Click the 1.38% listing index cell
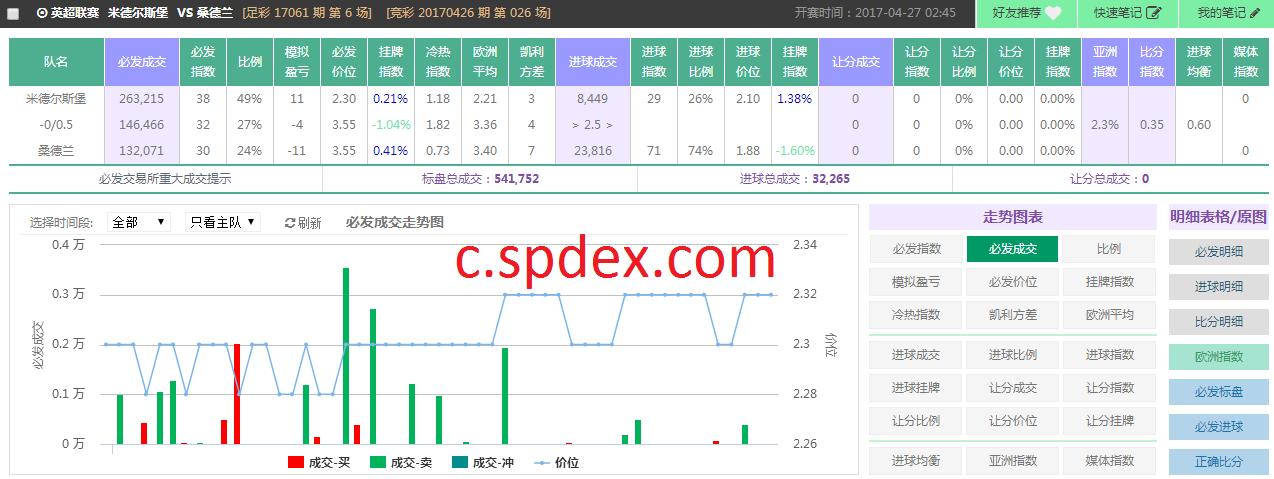The width and height of the screenshot is (1274, 479). click(x=794, y=98)
